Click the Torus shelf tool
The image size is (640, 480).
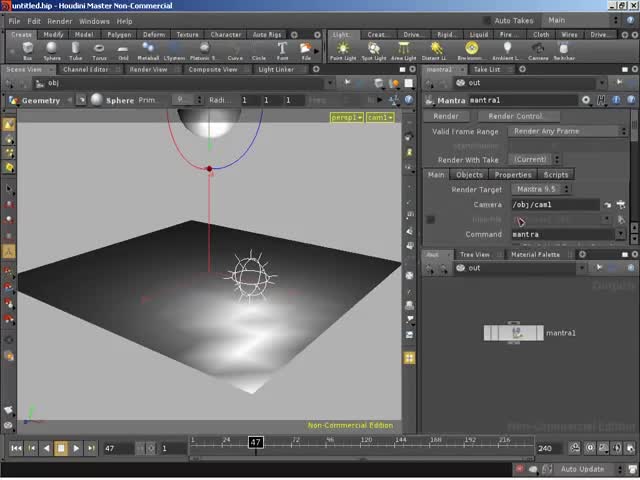[100, 49]
